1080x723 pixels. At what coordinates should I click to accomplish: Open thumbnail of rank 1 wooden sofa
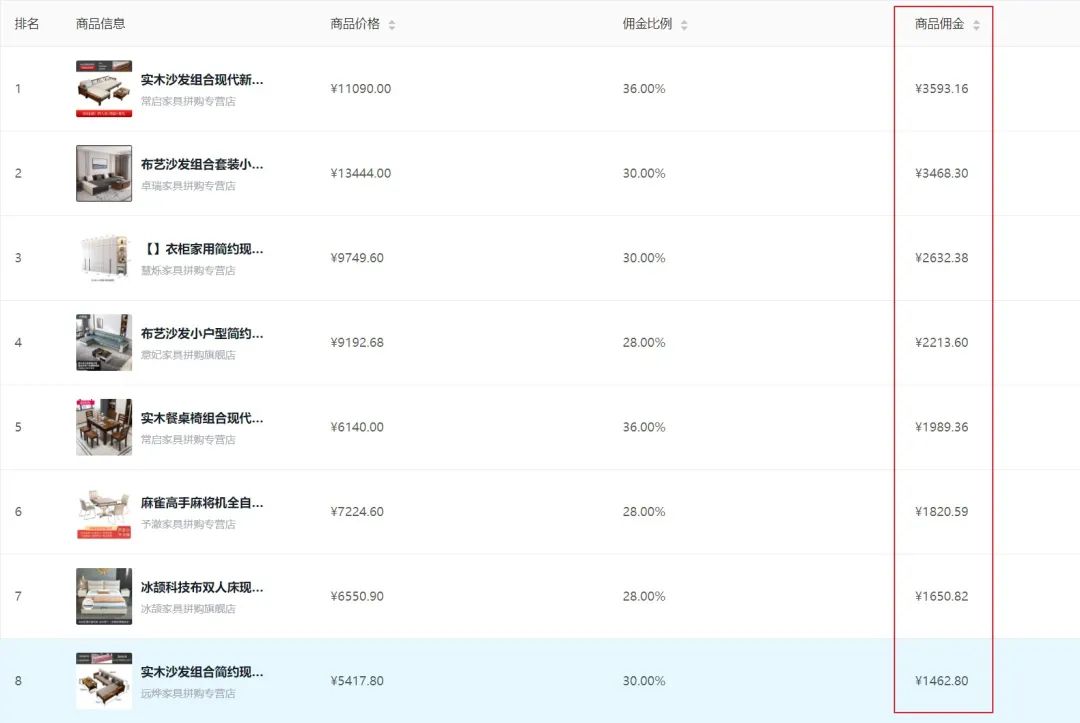[x=103, y=88]
